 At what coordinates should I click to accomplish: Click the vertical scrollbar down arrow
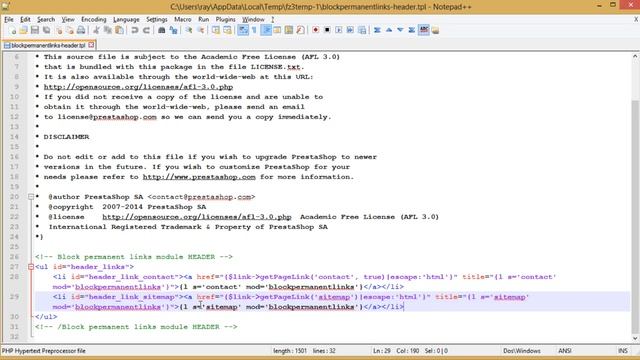click(x=635, y=338)
